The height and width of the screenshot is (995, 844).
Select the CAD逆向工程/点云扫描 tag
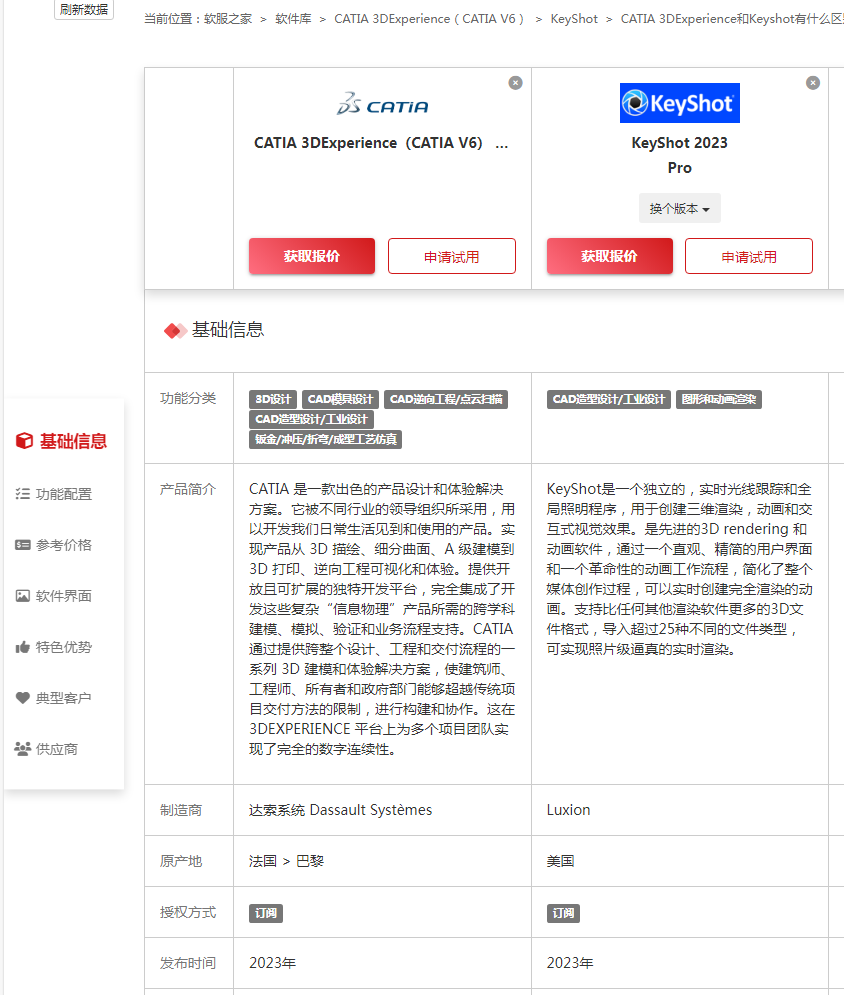445,399
